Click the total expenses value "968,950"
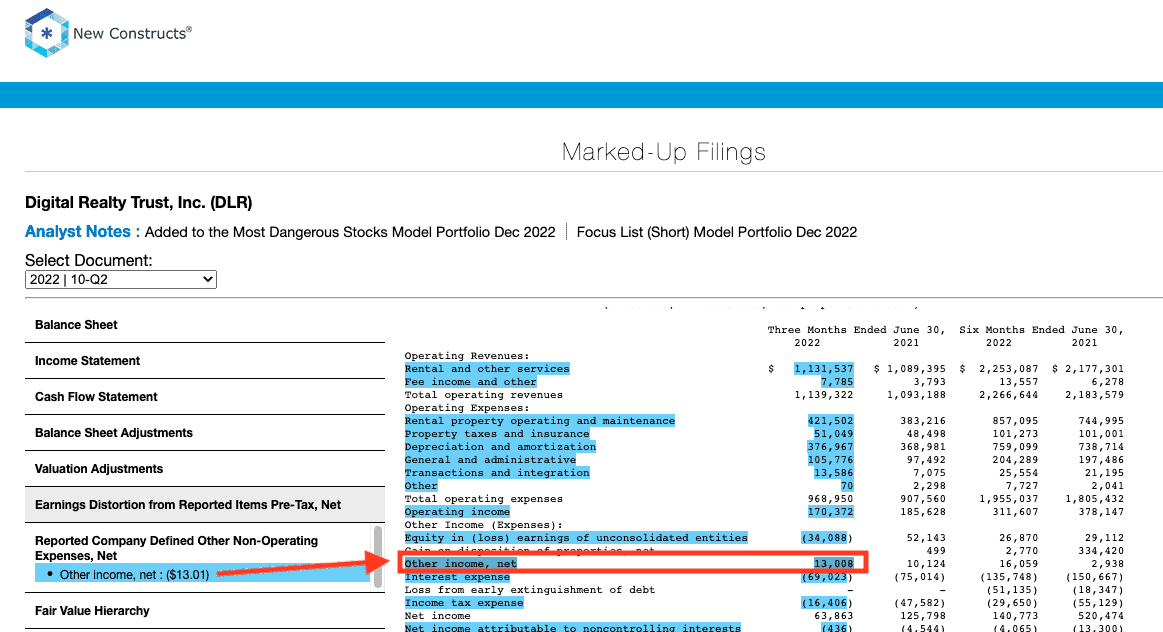This screenshot has width=1163, height=632. pyautogui.click(x=830, y=498)
